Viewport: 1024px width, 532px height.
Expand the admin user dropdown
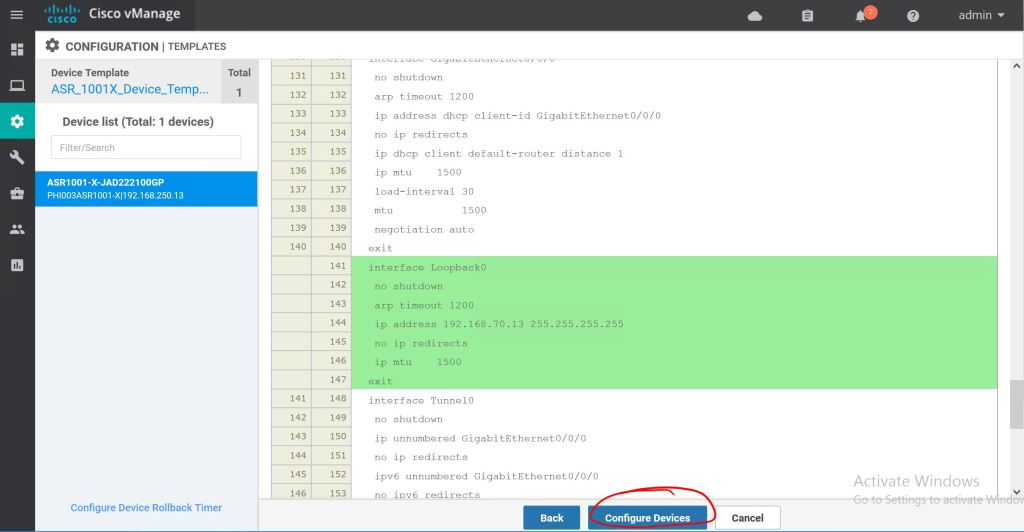[x=981, y=15]
